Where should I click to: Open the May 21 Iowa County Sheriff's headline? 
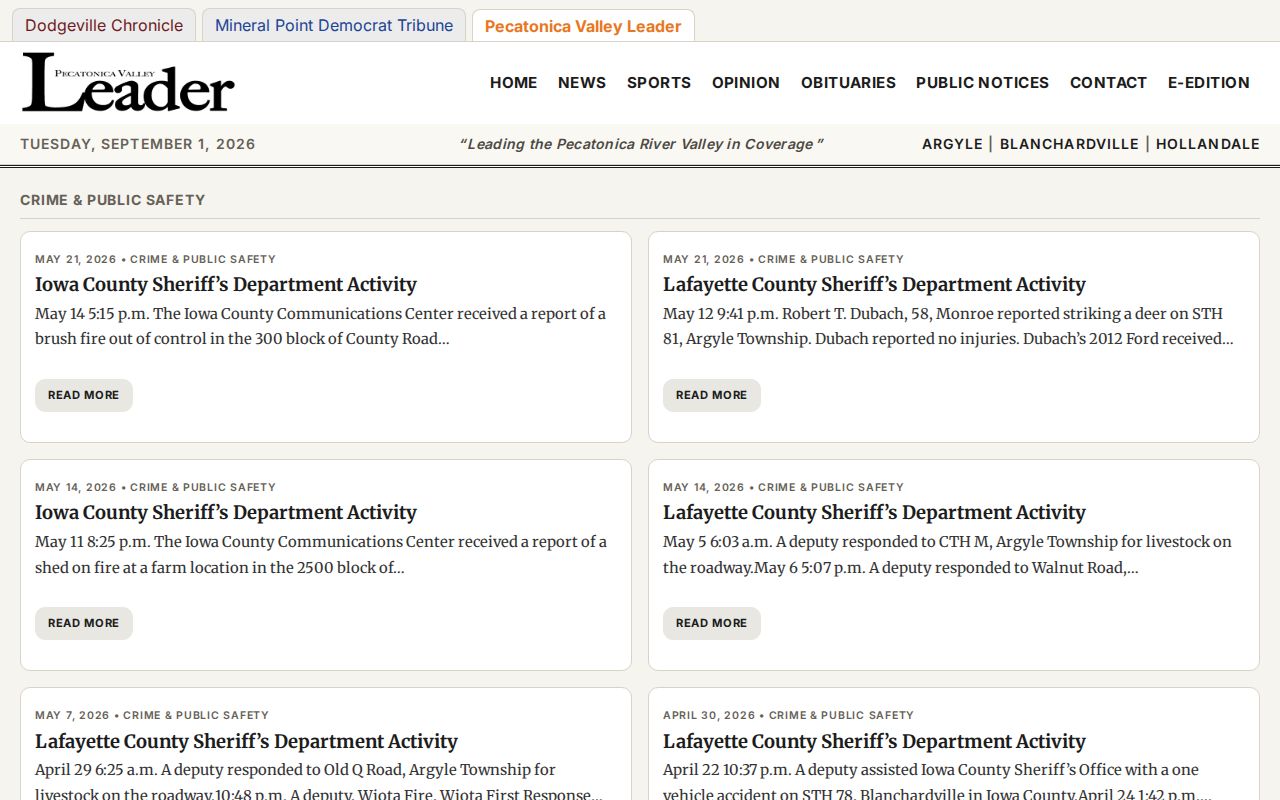point(226,285)
